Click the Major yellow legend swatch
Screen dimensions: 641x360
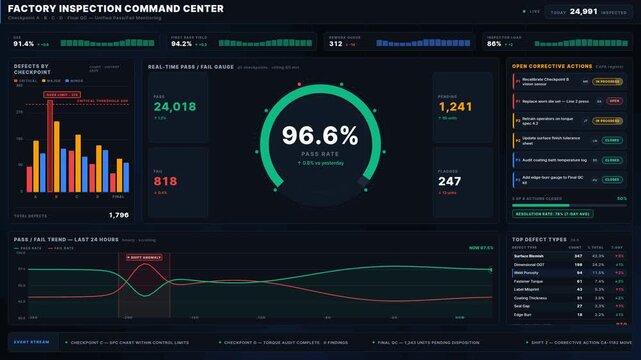(44, 81)
